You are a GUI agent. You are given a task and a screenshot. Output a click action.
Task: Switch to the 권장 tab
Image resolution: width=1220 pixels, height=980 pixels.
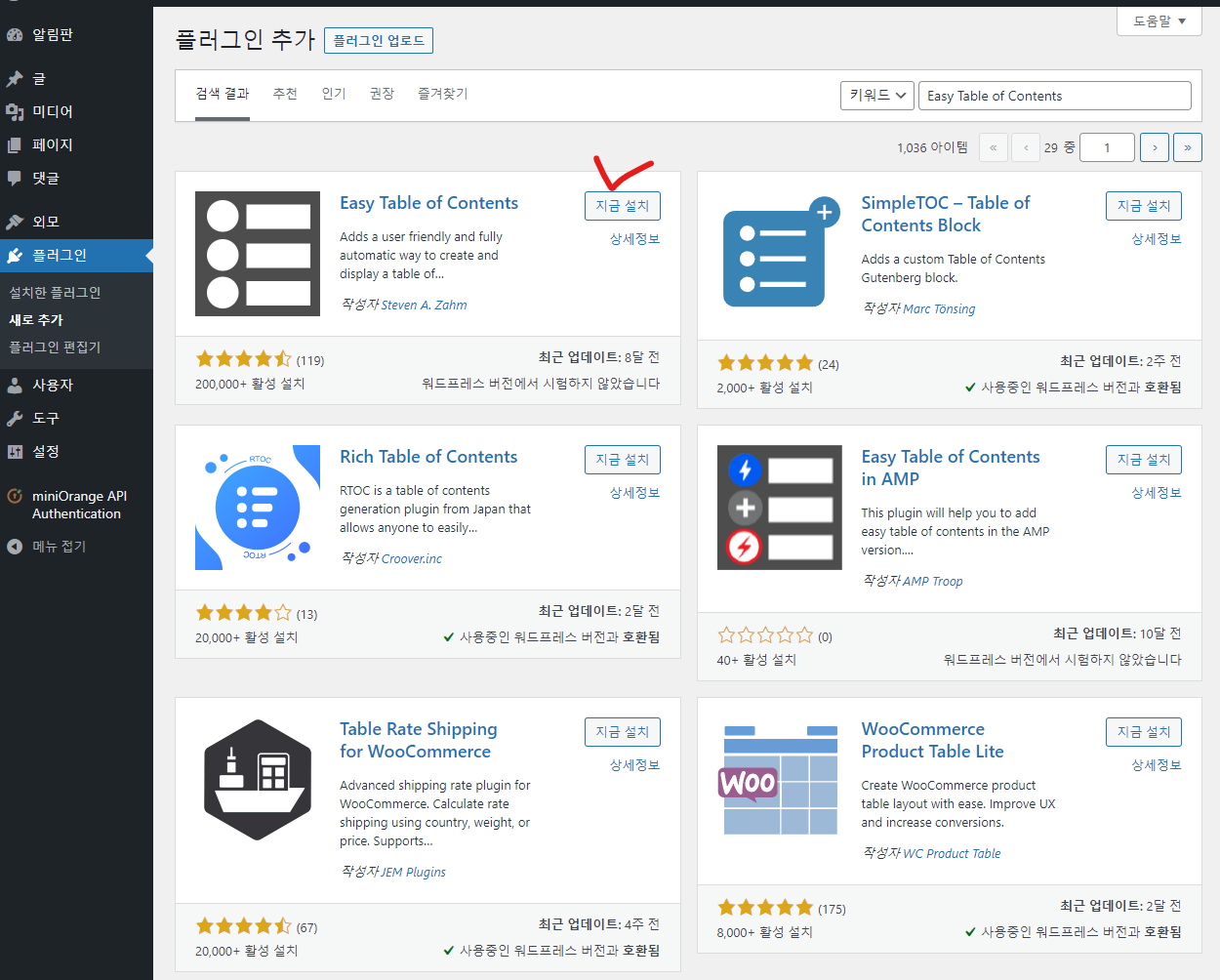point(382,94)
